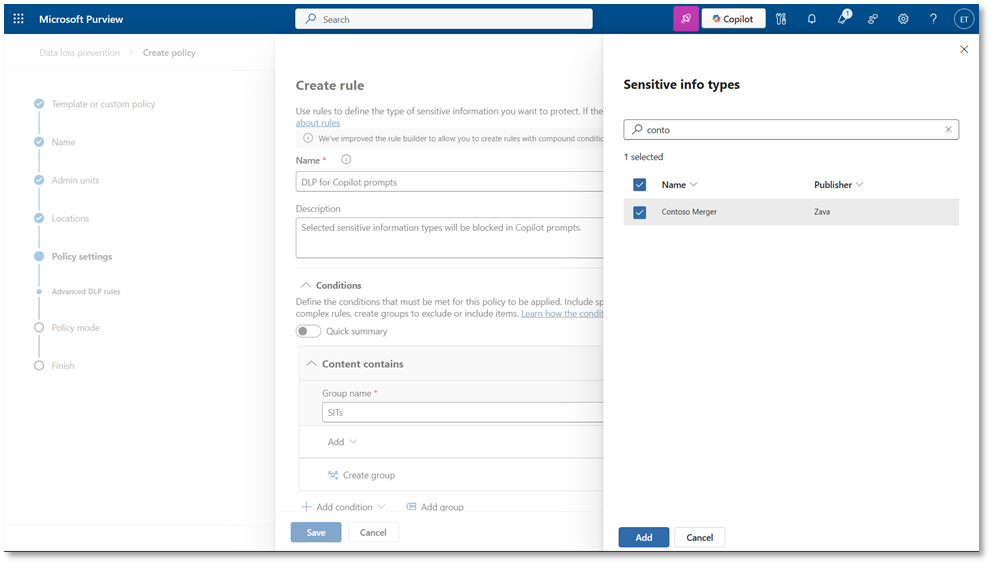992x565 pixels.
Task: Go to the Locations step
Action: (70, 218)
